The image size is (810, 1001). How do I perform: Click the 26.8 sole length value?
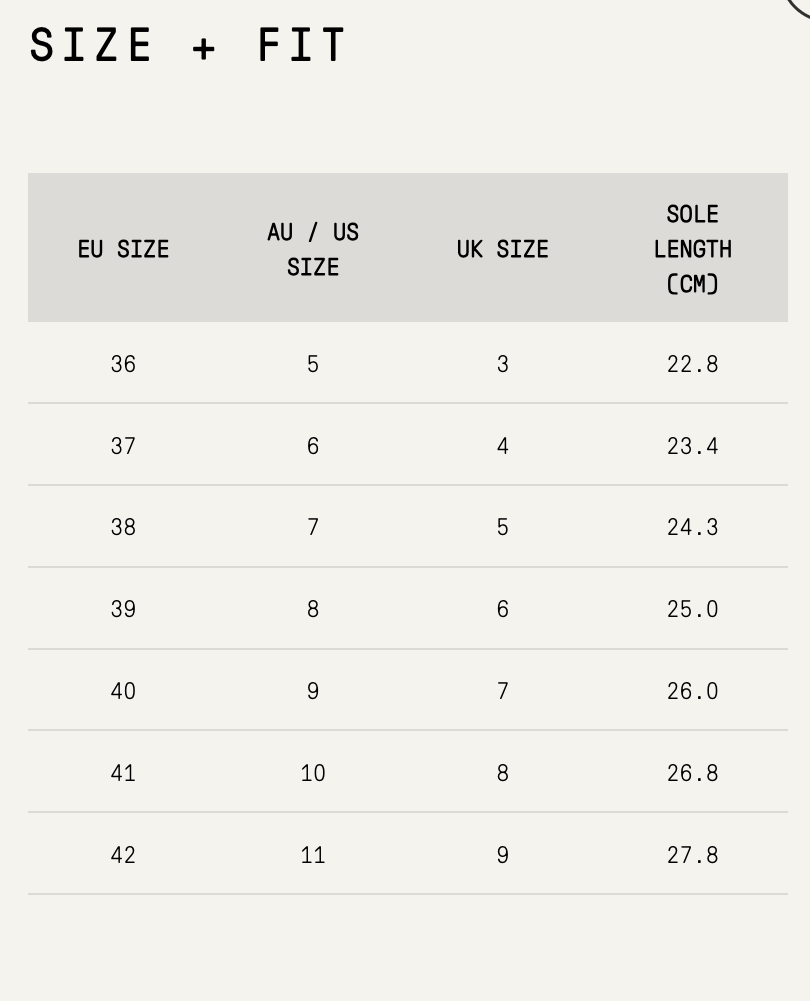click(x=693, y=773)
